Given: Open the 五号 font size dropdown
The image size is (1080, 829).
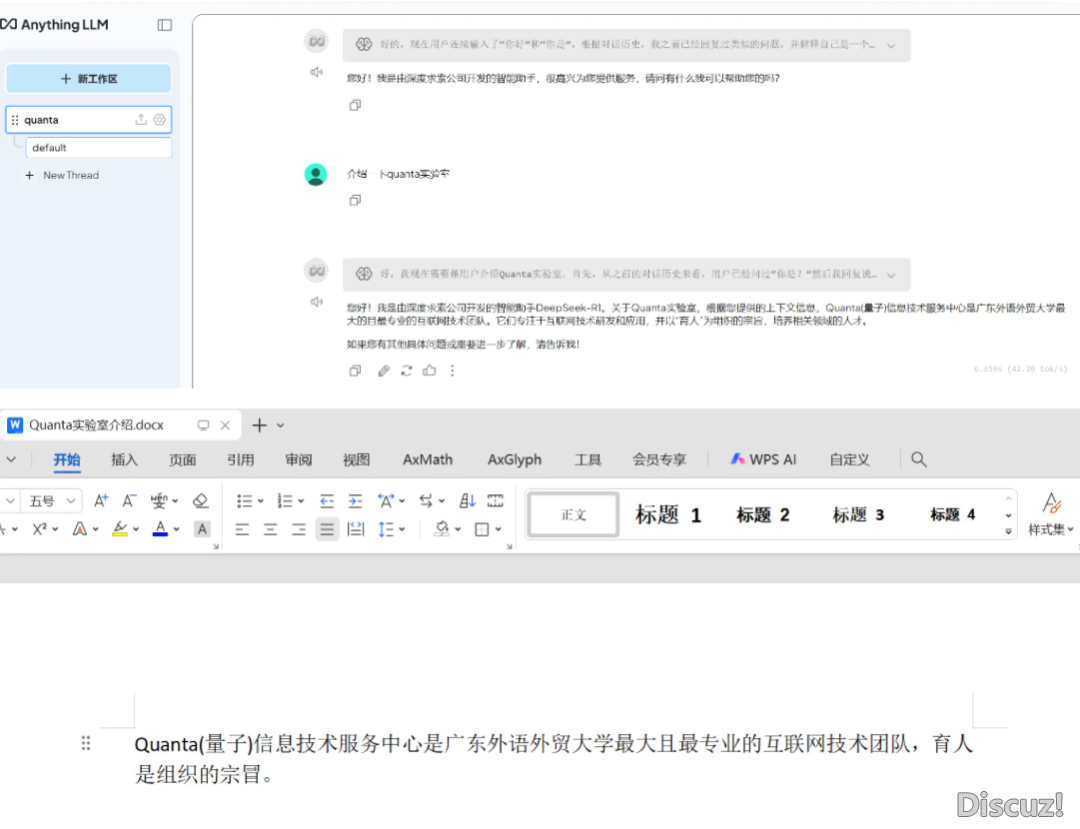Looking at the screenshot, I should tap(70, 501).
